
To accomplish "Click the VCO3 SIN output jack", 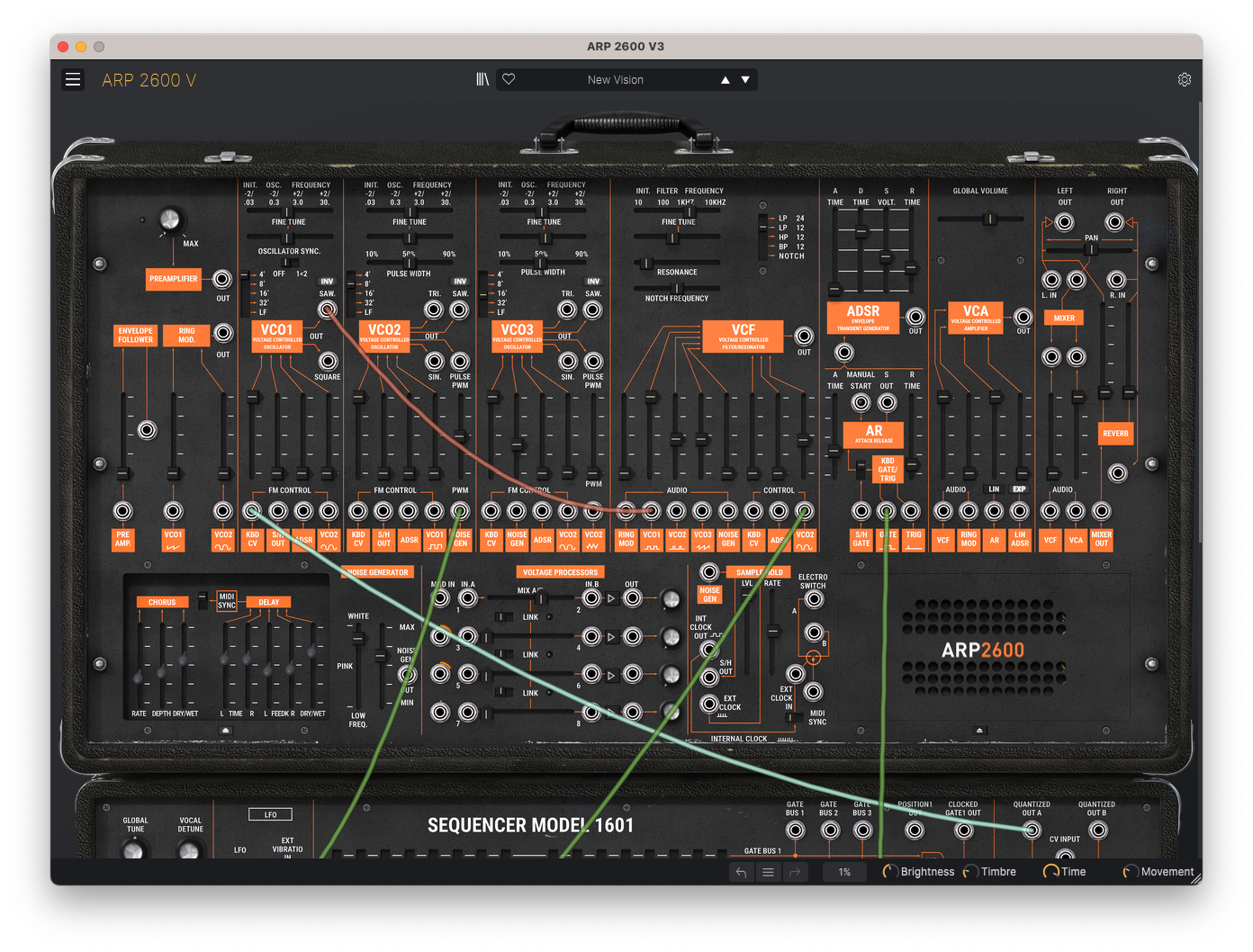I will tap(568, 361).
